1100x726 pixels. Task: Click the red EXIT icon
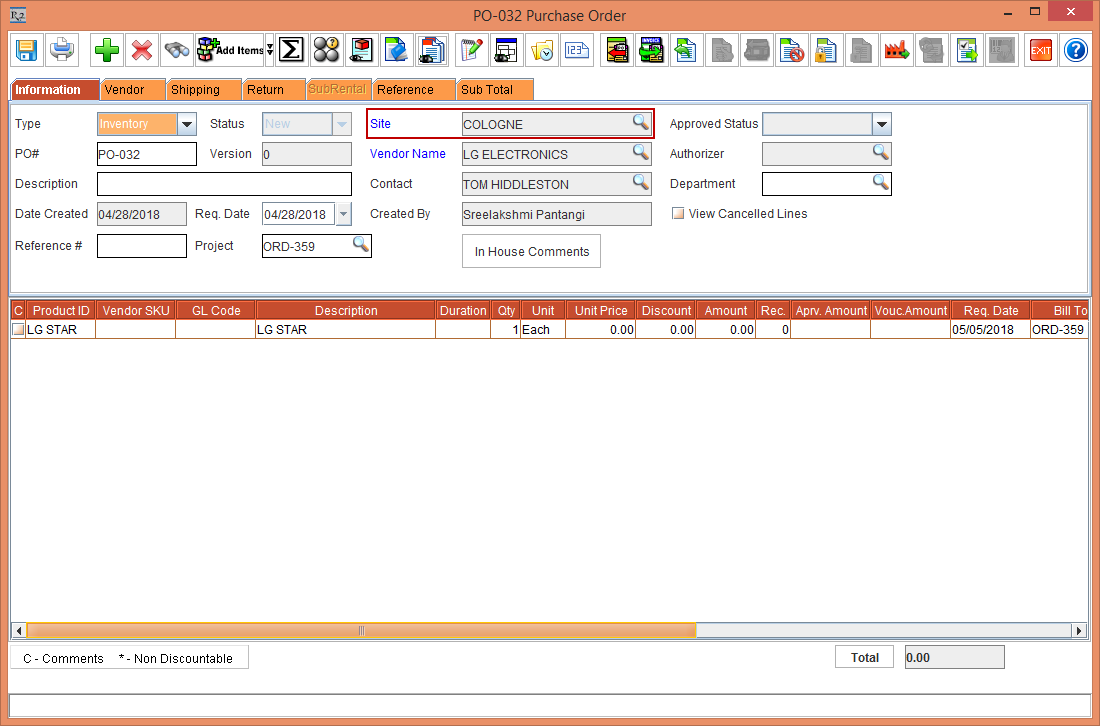tap(1041, 49)
